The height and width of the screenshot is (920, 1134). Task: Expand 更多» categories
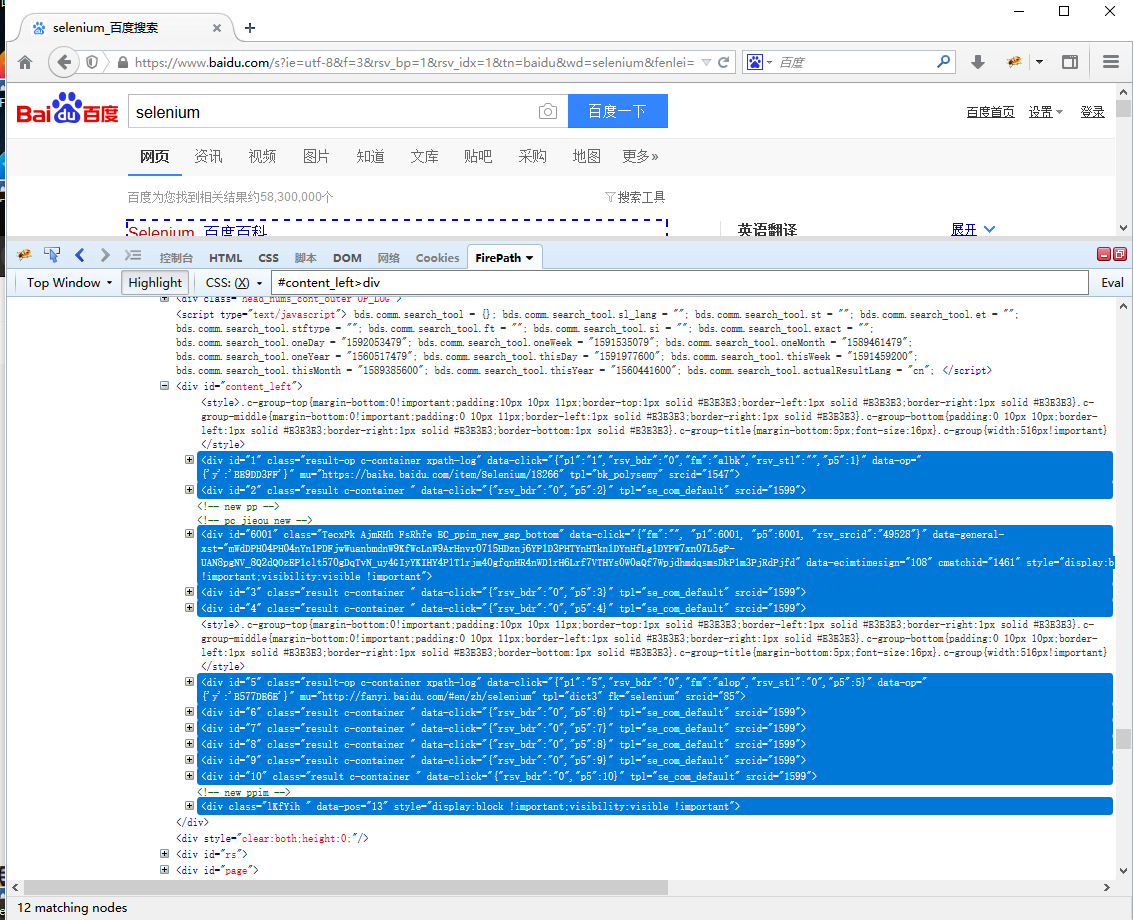[640, 156]
